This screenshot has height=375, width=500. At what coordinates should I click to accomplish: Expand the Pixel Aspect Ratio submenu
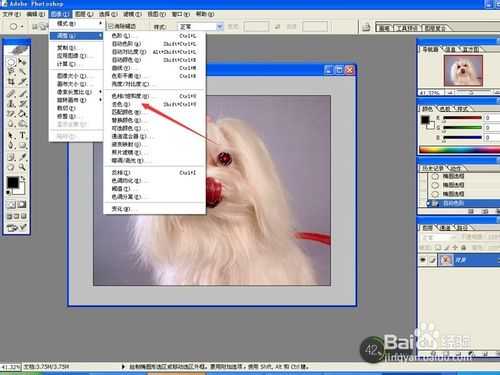tap(76, 92)
